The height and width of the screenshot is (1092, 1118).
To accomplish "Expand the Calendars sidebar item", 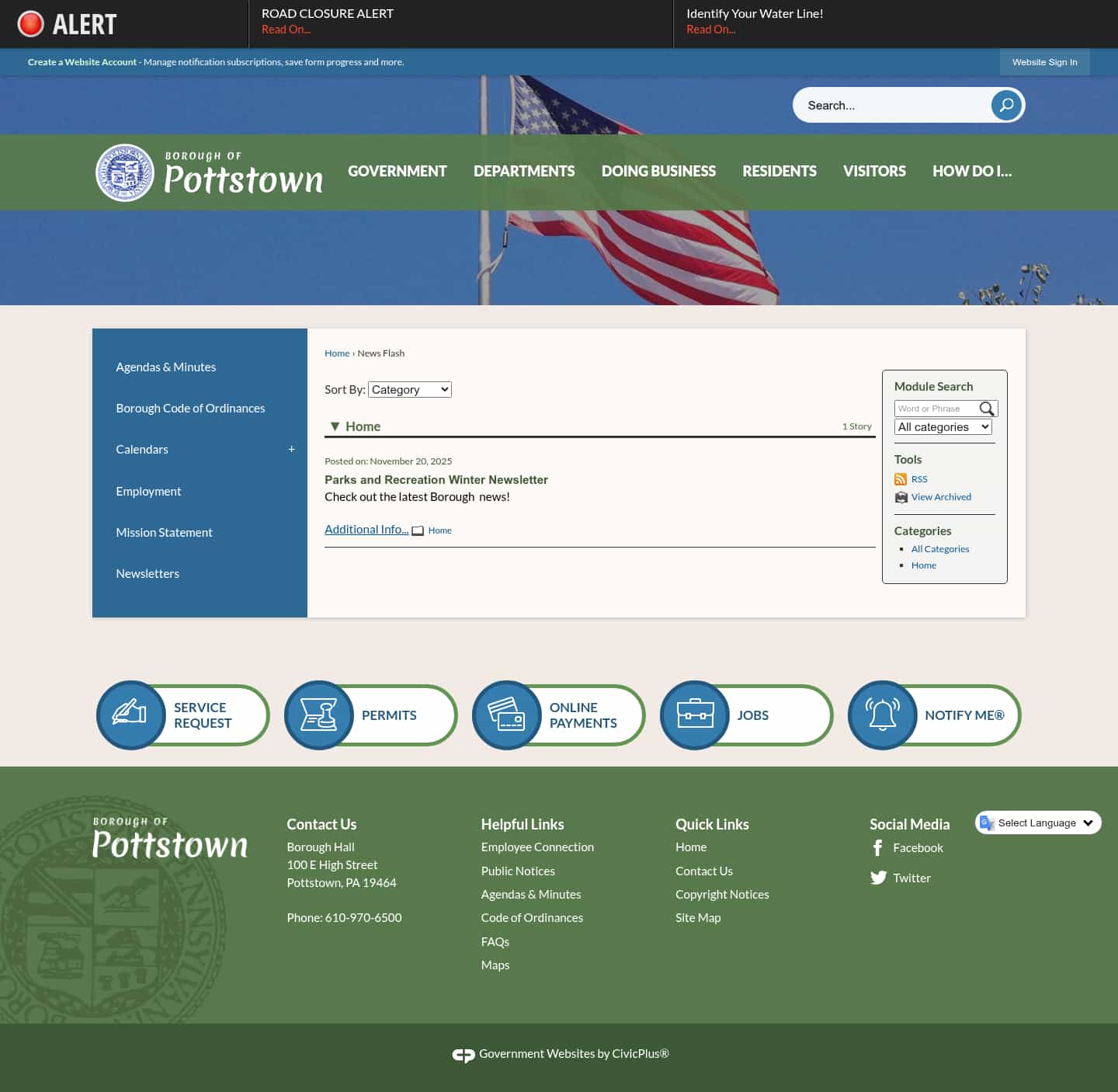I will (292, 449).
